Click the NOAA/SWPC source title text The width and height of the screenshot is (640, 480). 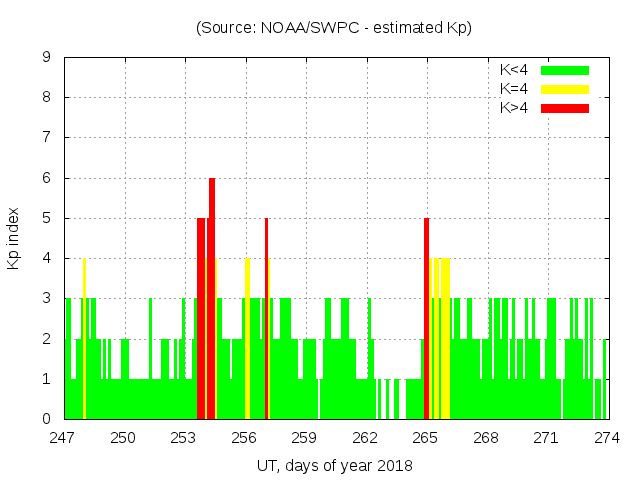(334, 28)
